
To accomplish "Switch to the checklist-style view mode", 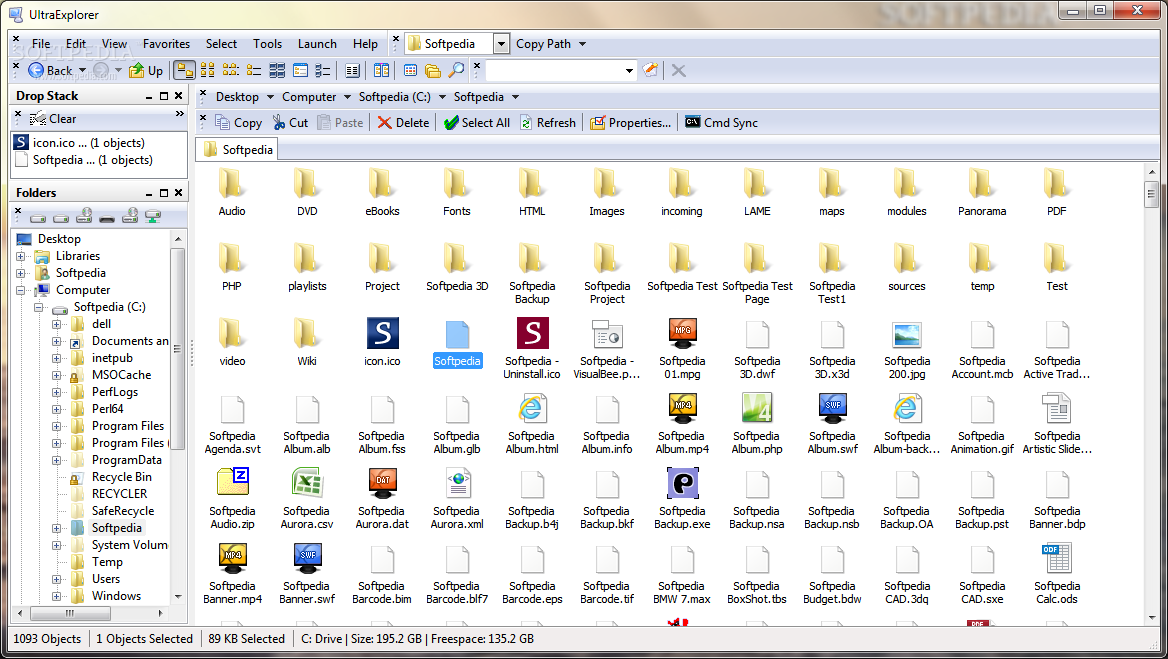I will click(323, 70).
